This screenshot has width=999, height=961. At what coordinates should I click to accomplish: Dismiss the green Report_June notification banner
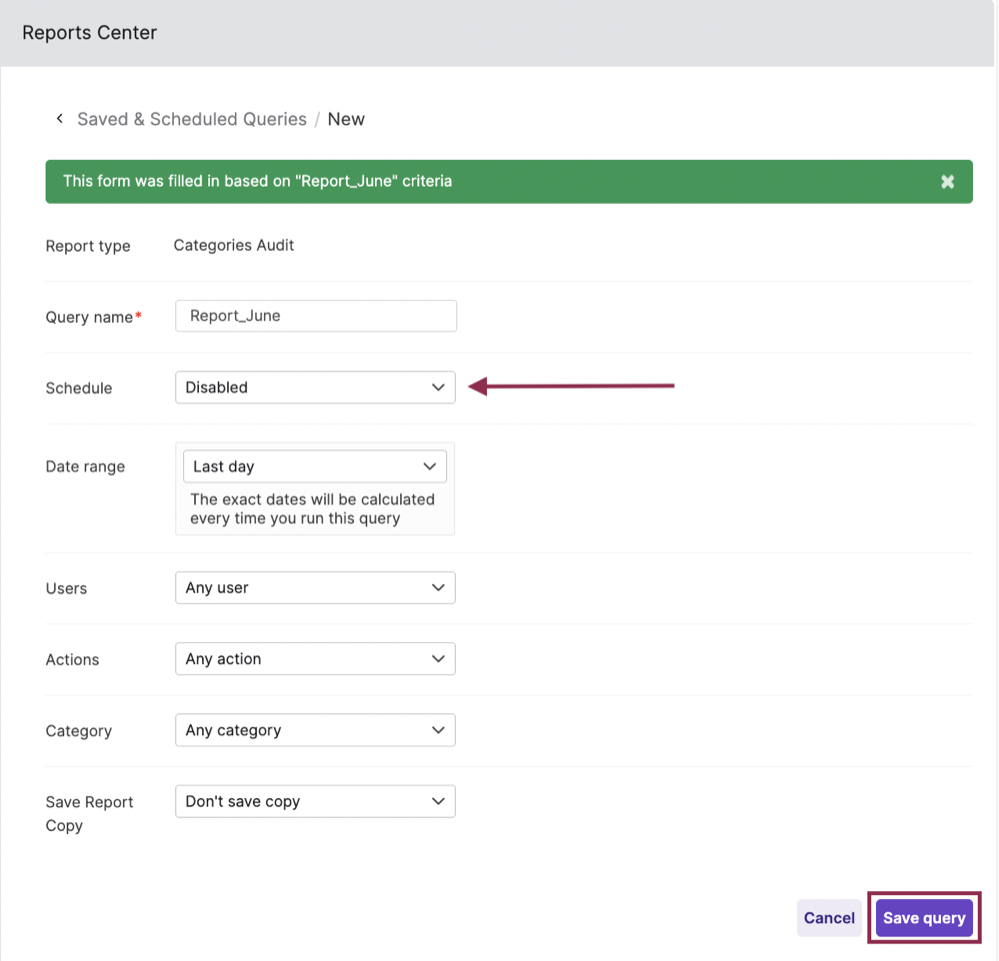947,182
